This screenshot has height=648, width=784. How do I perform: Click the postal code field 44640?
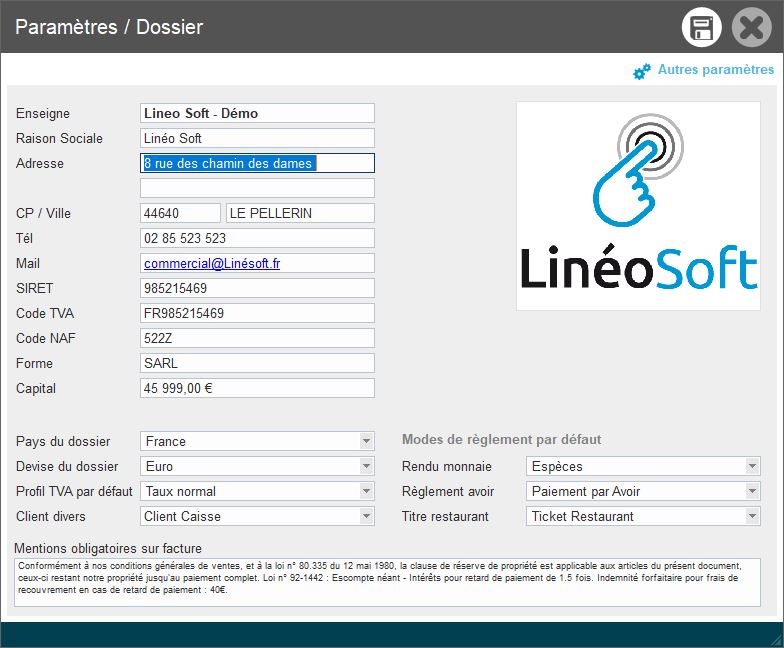pos(180,213)
